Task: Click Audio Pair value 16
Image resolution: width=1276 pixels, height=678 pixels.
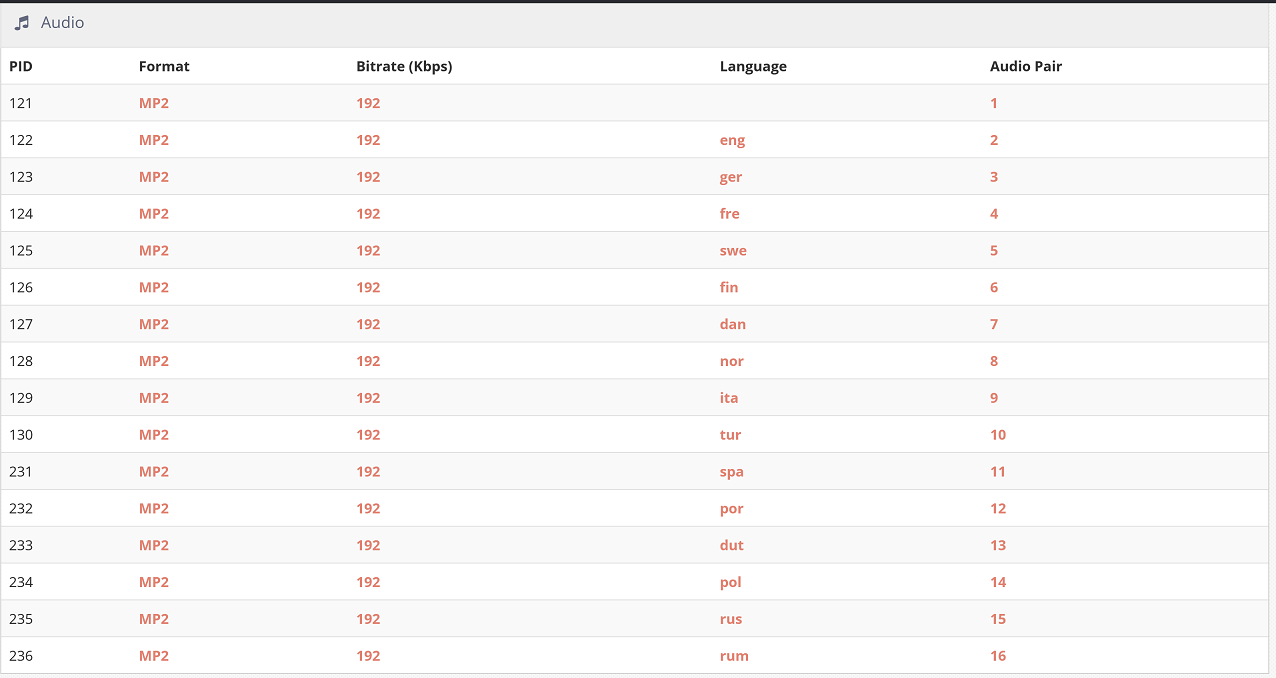Action: (998, 656)
